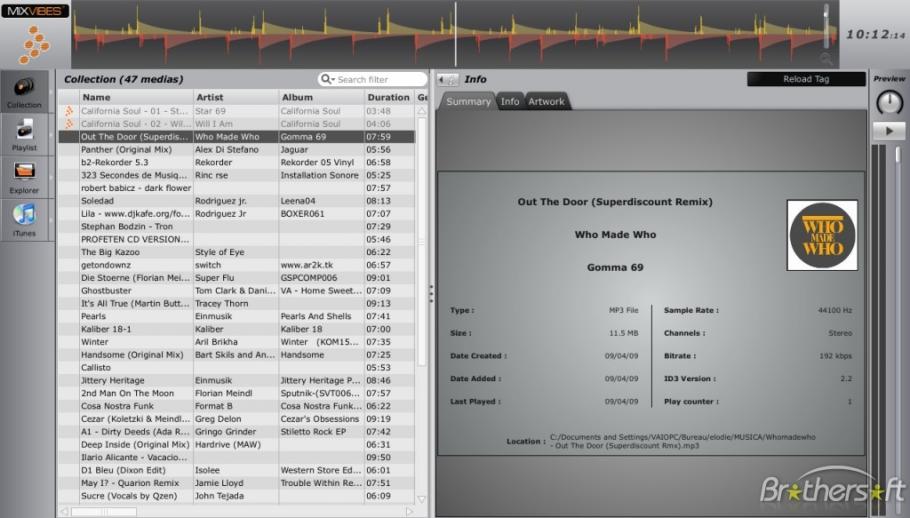Select track Pearls
The image size is (910, 518).
coord(237,316)
